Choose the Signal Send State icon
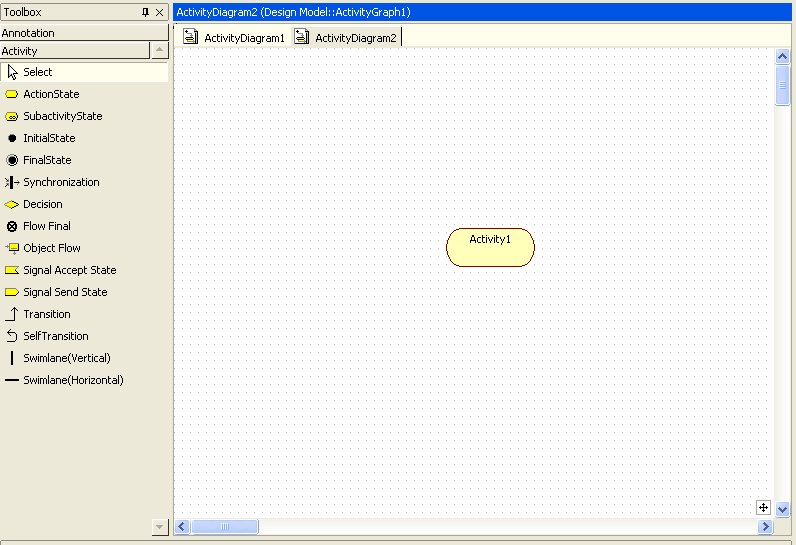The width and height of the screenshot is (796, 545). (x=12, y=292)
